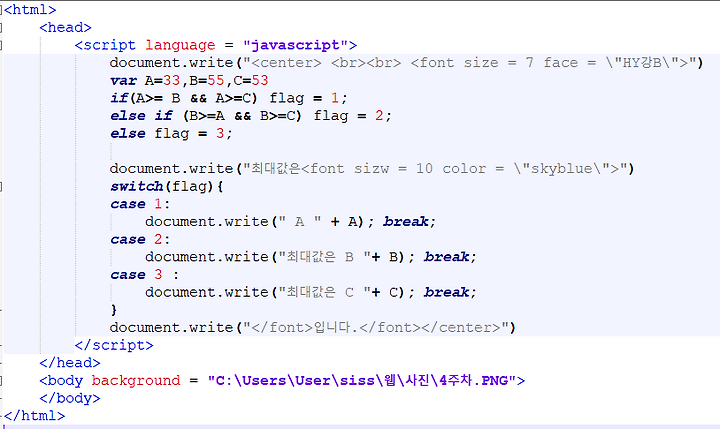Image resolution: width=720 pixels, height=429 pixels.
Task: Click the closing </html> tag
Action: click(34, 416)
